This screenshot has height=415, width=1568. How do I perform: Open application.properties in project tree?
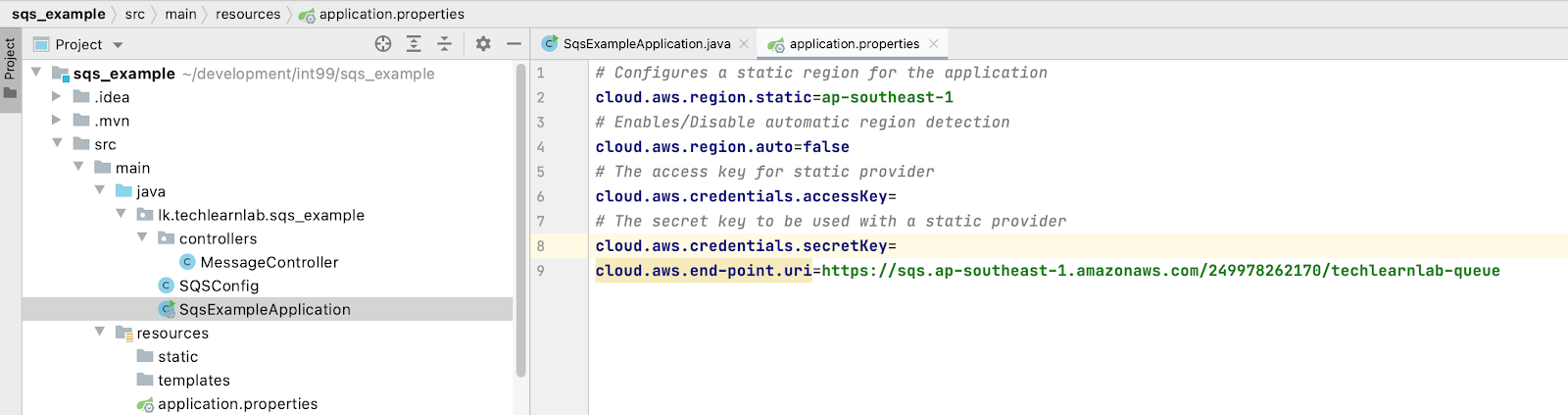point(237,403)
